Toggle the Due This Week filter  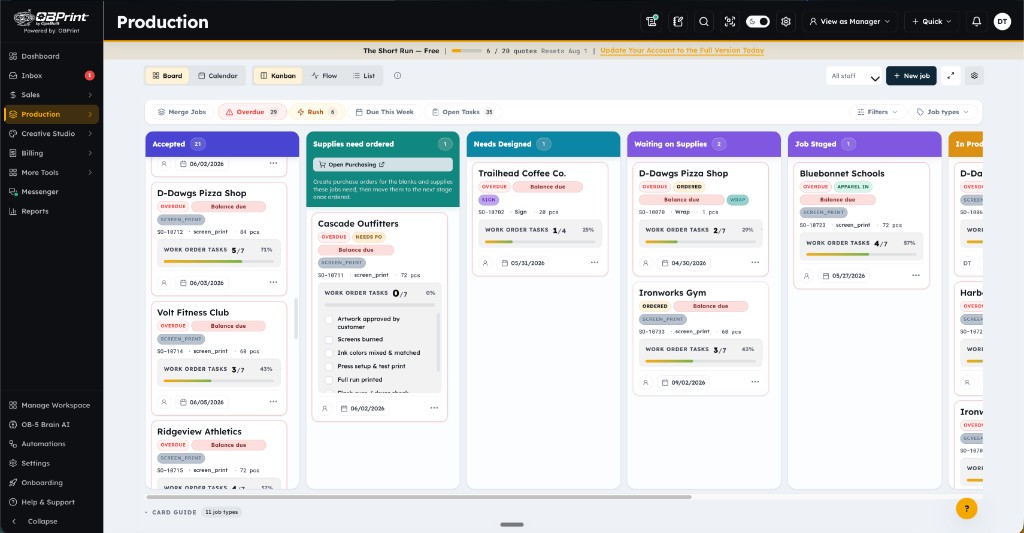tap(384, 112)
